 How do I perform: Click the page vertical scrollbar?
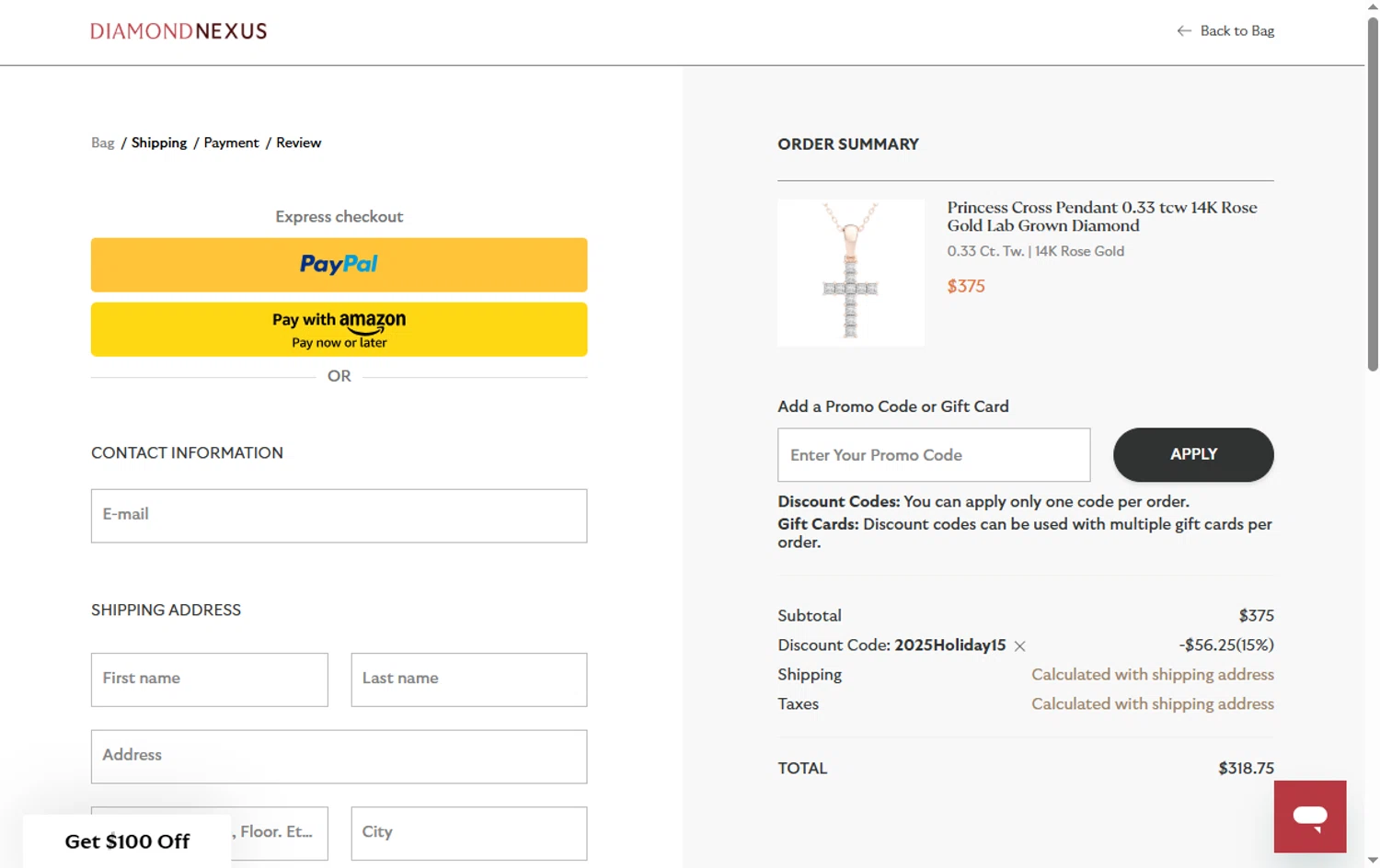[x=1373, y=193]
